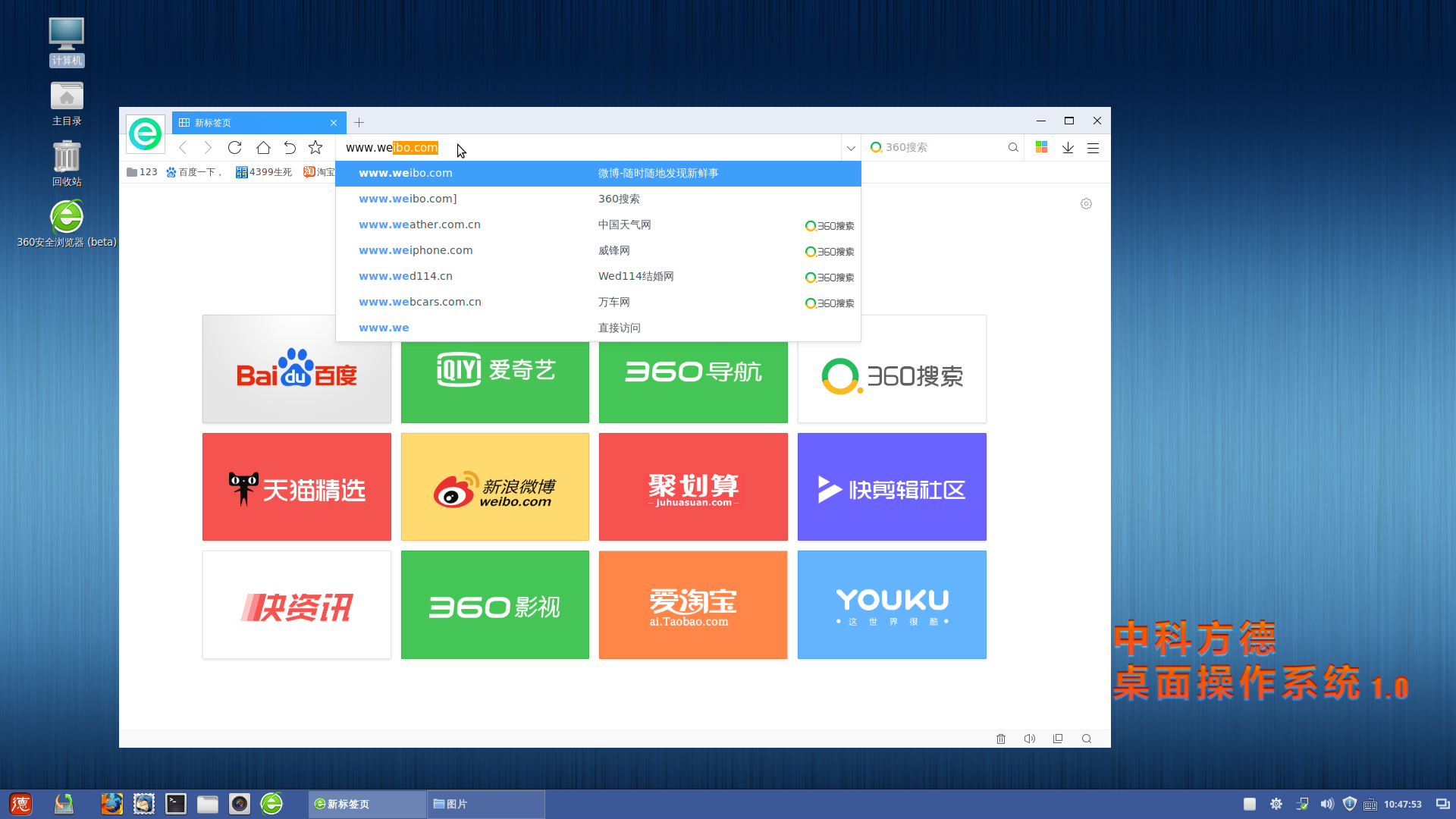Click the undo arrow icon in toolbar
1456x819 pixels.
pyautogui.click(x=289, y=147)
